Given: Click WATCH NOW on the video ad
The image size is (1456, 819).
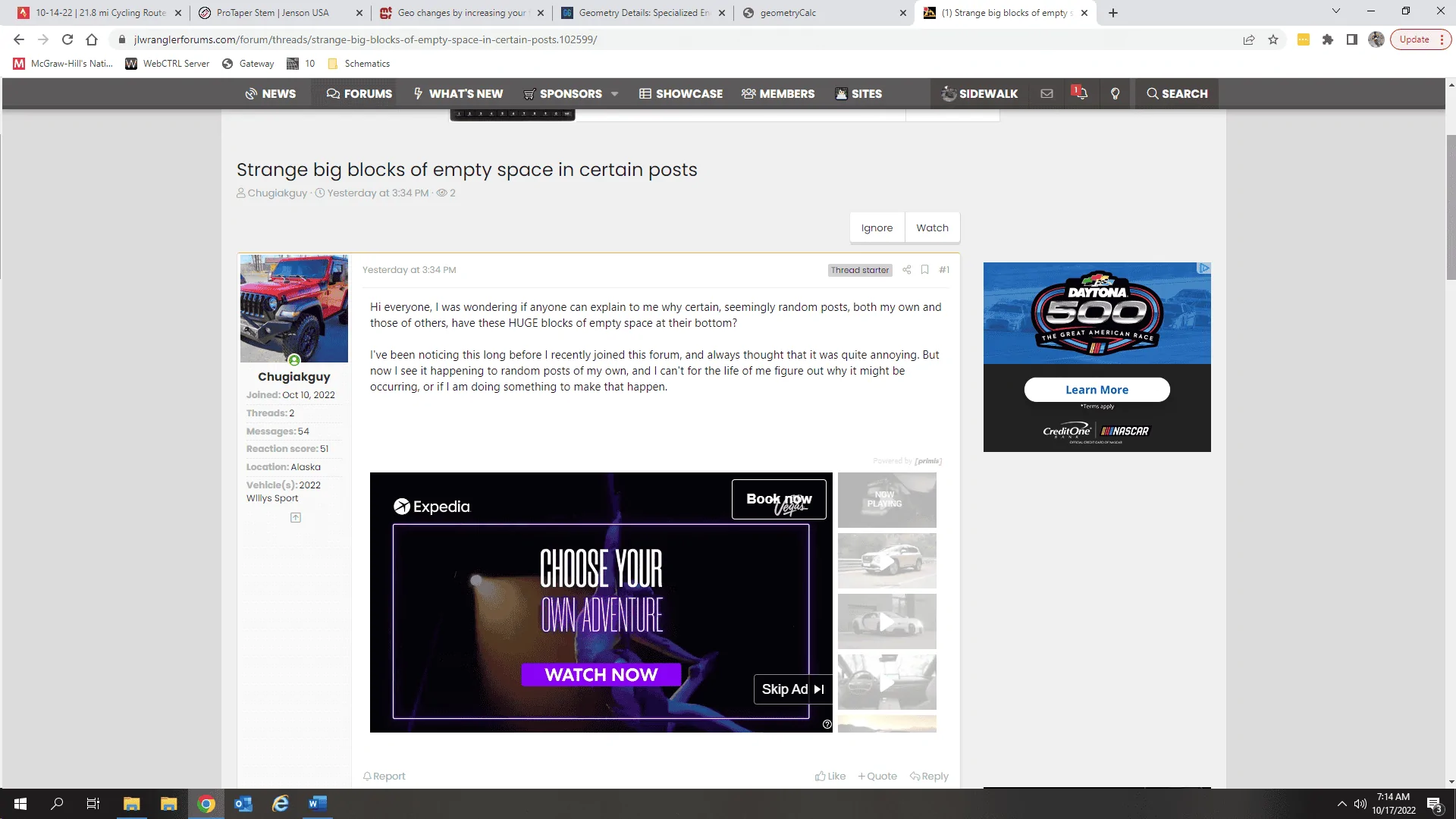Looking at the screenshot, I should pos(601,675).
